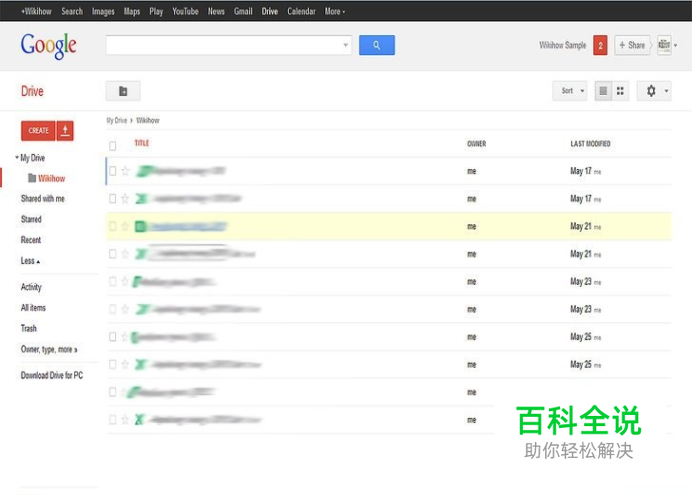Open Shared with me
The height and width of the screenshot is (495, 692).
[x=42, y=199]
